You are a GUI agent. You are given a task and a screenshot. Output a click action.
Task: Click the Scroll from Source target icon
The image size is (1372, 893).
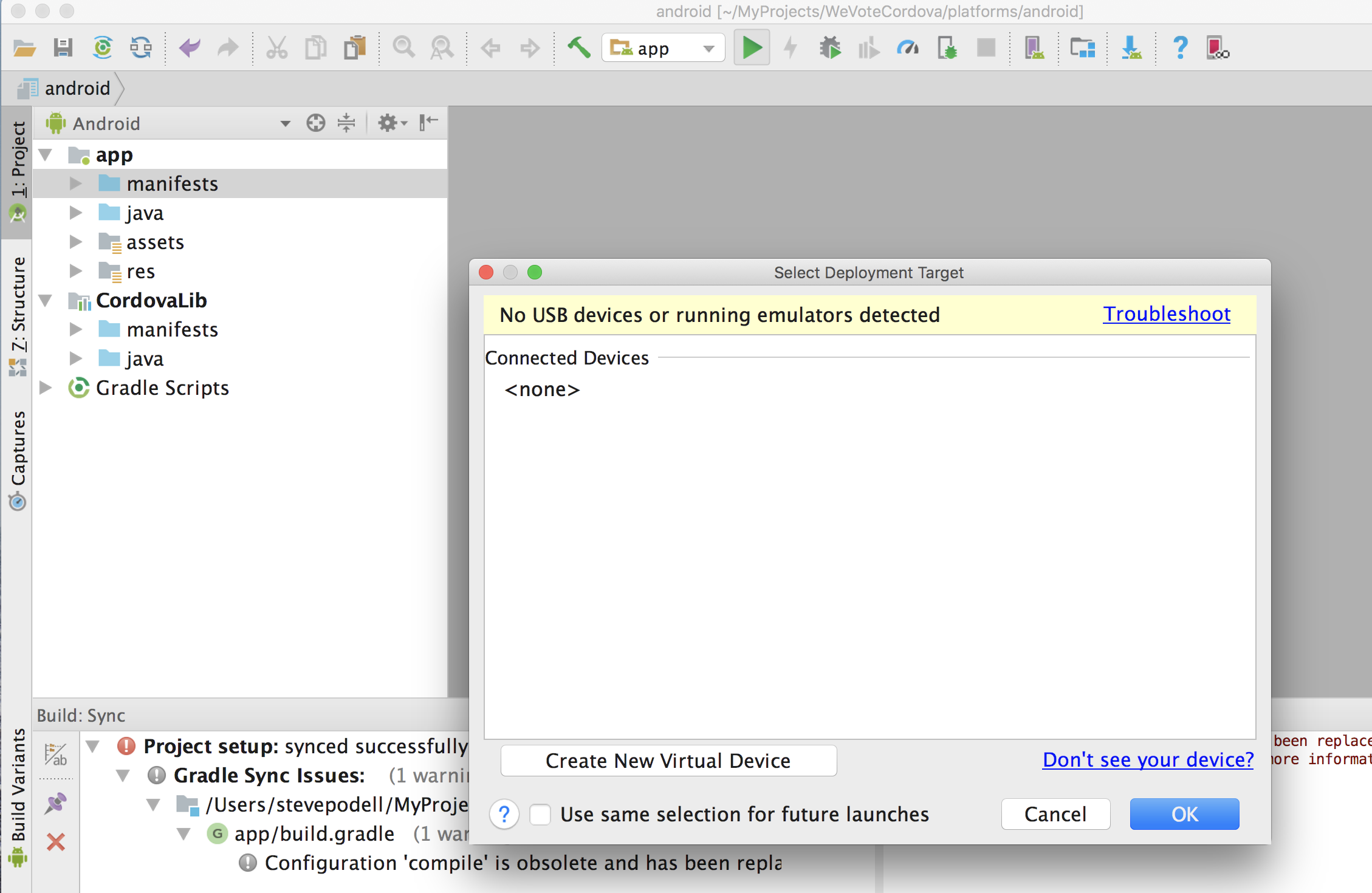click(x=315, y=123)
